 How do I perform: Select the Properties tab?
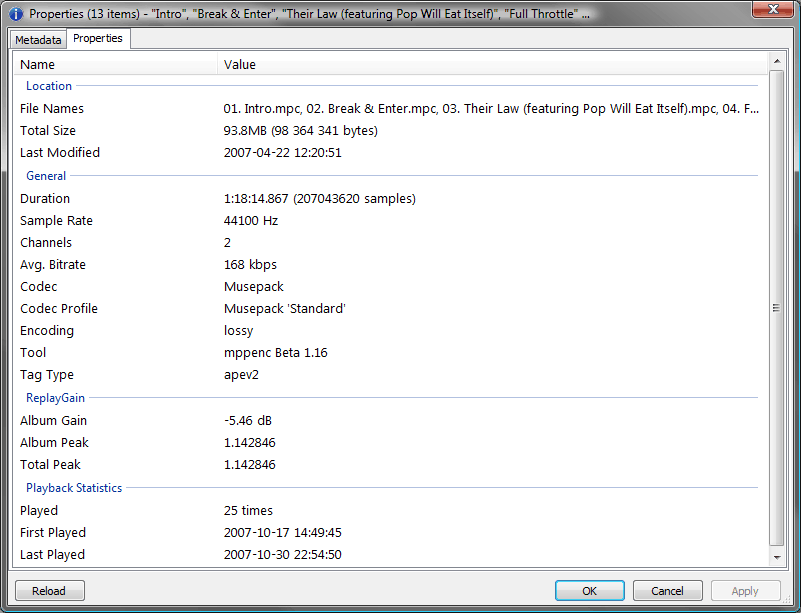point(98,39)
